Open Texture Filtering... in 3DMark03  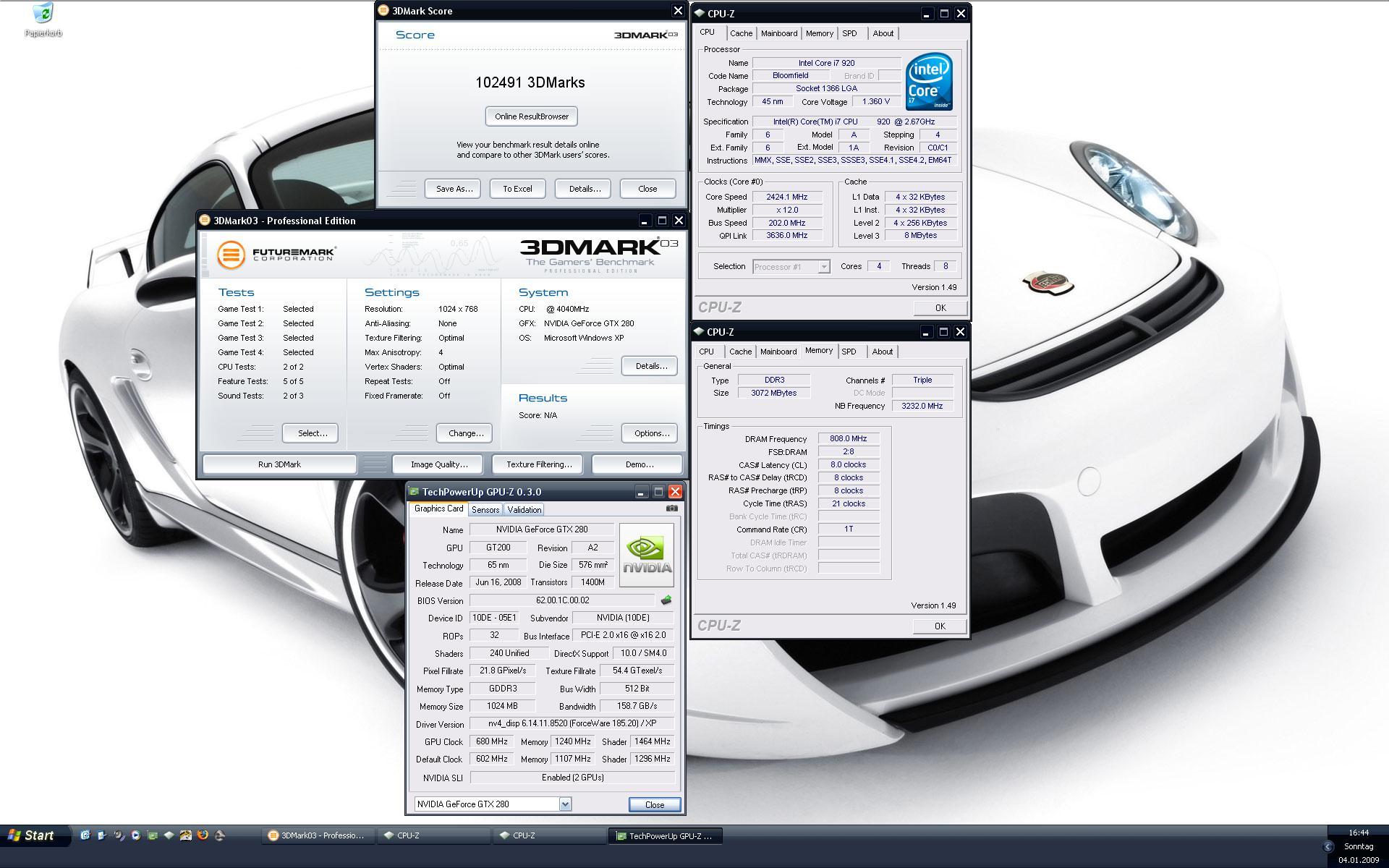[539, 464]
